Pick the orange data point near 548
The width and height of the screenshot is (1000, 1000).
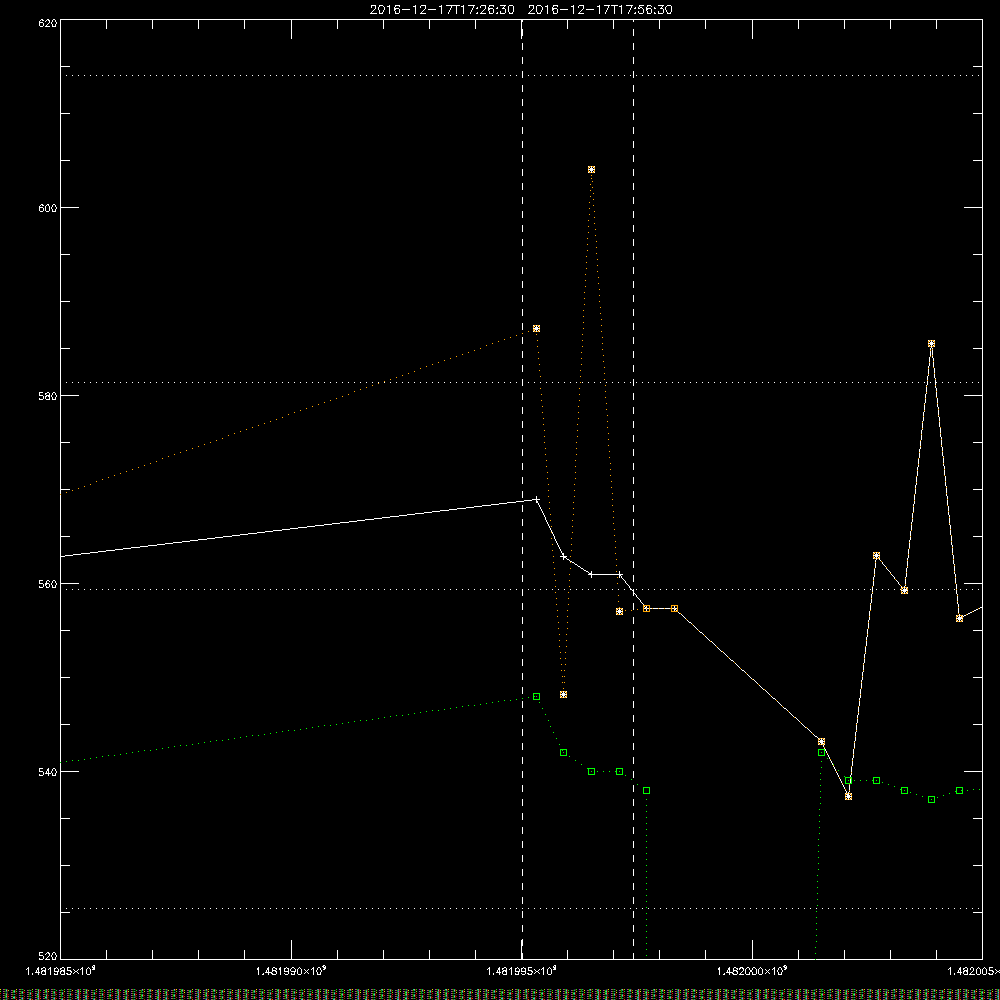coord(563,695)
